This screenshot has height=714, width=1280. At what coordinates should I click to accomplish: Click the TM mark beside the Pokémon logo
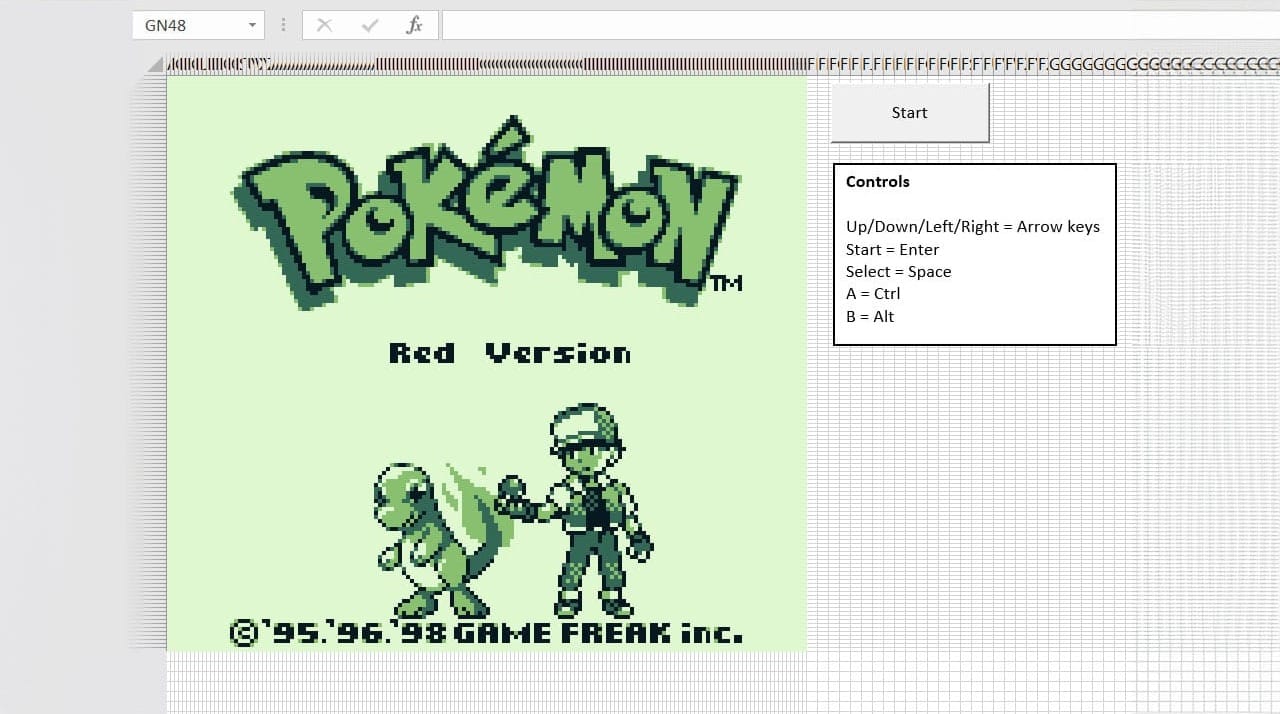[729, 283]
